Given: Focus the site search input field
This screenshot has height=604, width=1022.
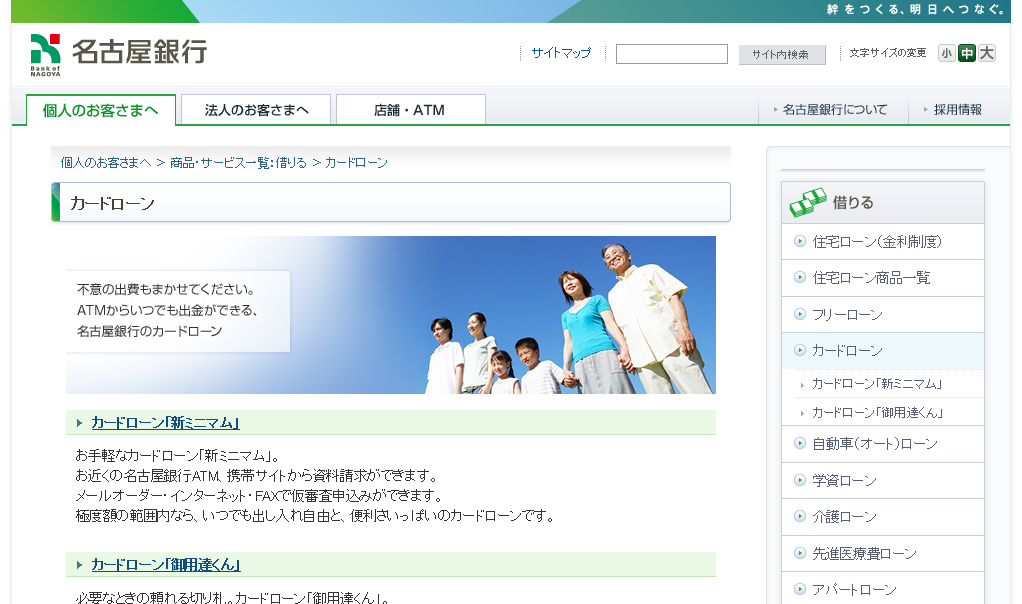Looking at the screenshot, I should click(671, 54).
